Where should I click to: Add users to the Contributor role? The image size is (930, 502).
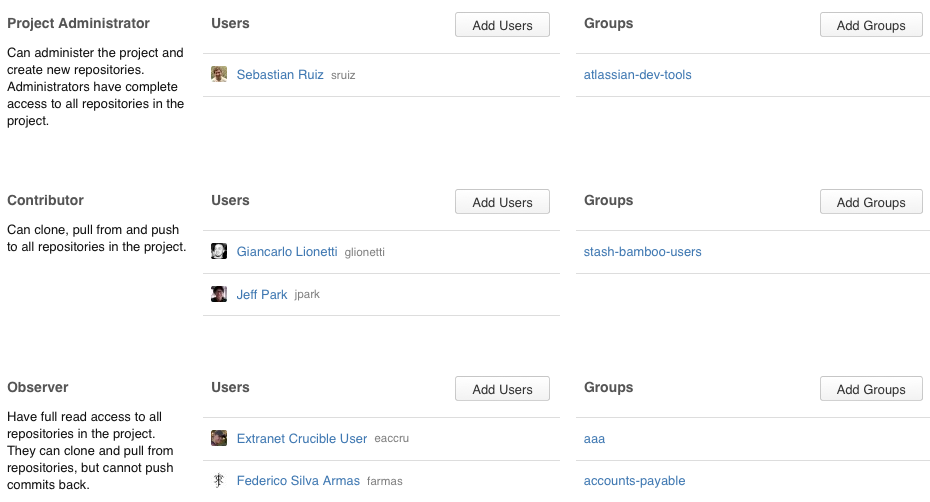pyautogui.click(x=502, y=202)
